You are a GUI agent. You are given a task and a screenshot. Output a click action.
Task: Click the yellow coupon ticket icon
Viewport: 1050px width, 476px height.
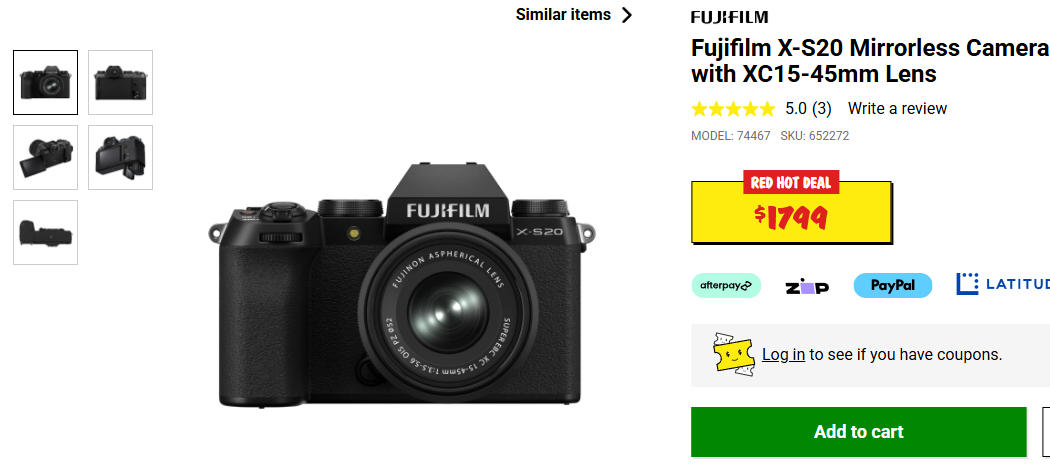pyautogui.click(x=733, y=353)
